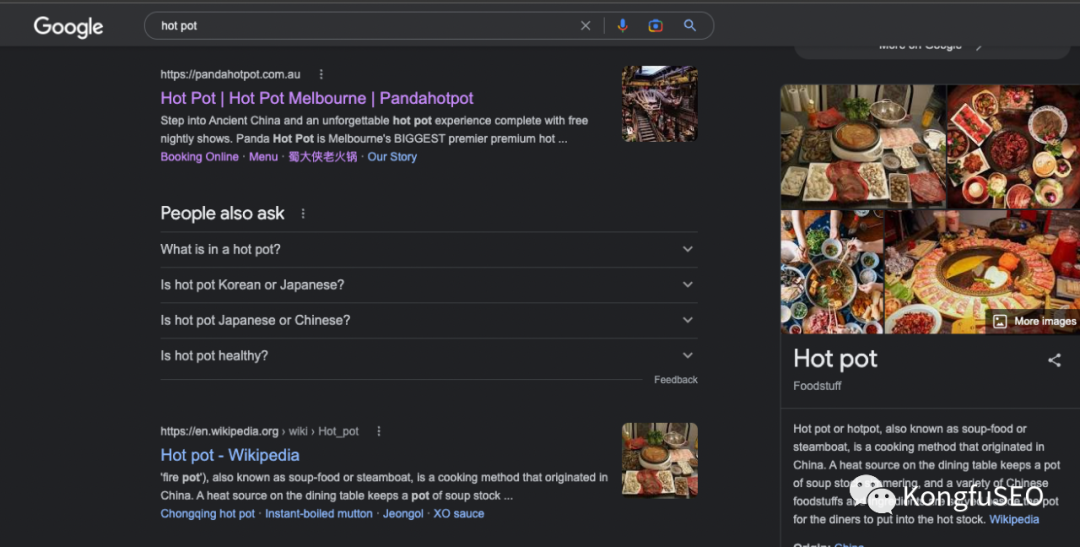Screen dimensions: 1080x547
Task: Clear the search box with X icon
Action: pyautogui.click(x=585, y=25)
